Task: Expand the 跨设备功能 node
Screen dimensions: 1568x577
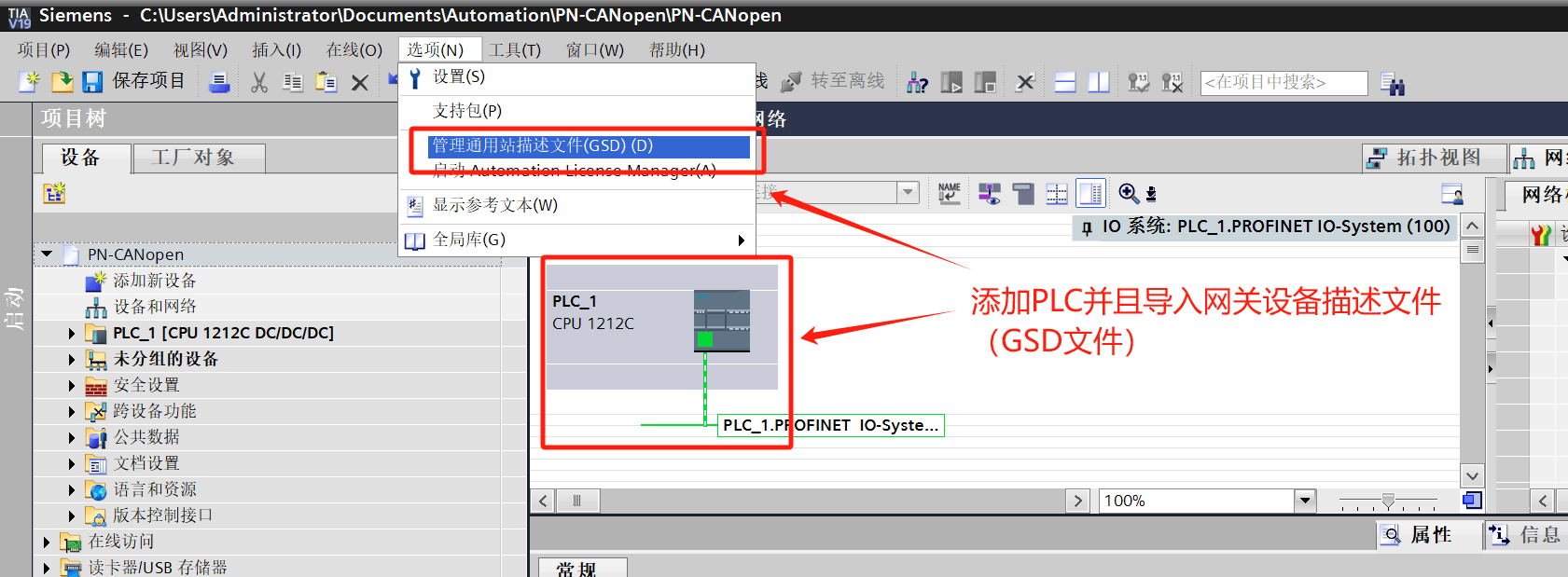Action: click(x=72, y=411)
